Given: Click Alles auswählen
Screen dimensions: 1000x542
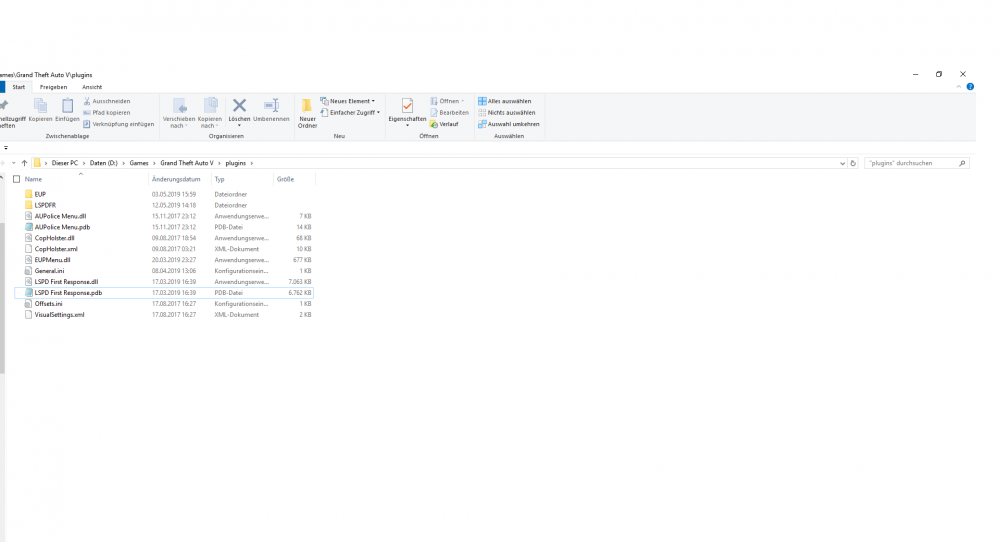Looking at the screenshot, I should pyautogui.click(x=504, y=101).
